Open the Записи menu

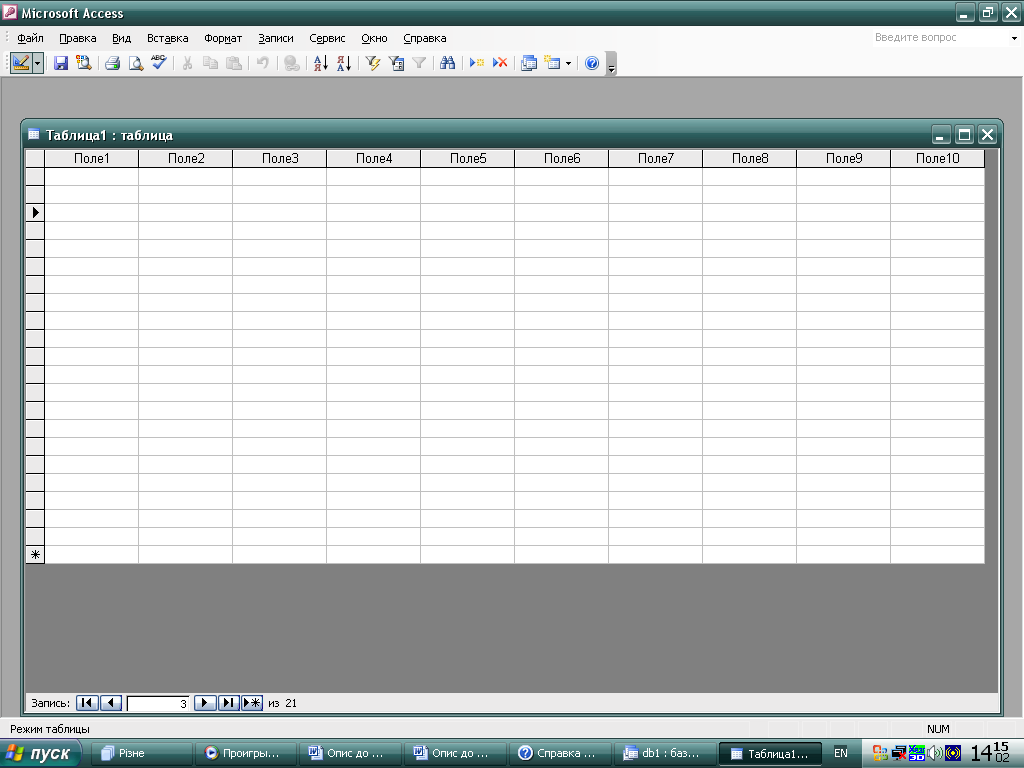[276, 39]
